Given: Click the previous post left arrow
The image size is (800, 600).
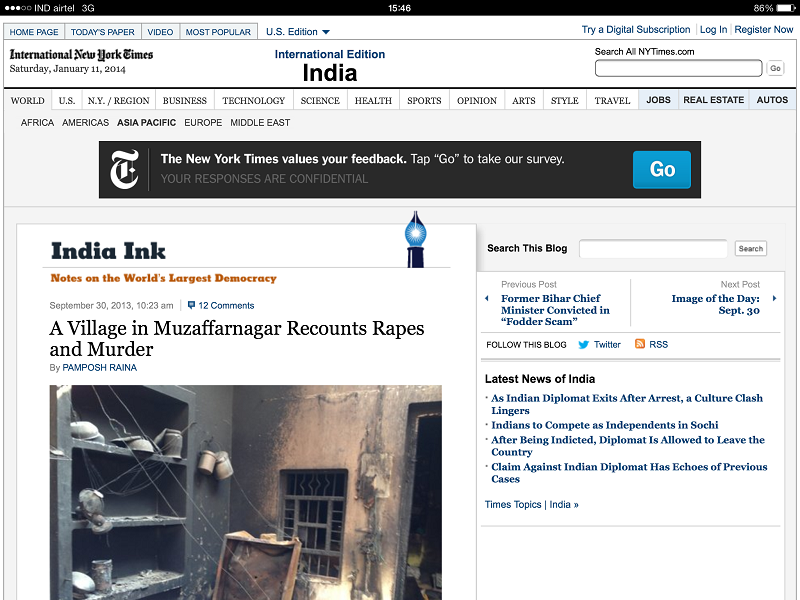Looking at the screenshot, I should [487, 298].
